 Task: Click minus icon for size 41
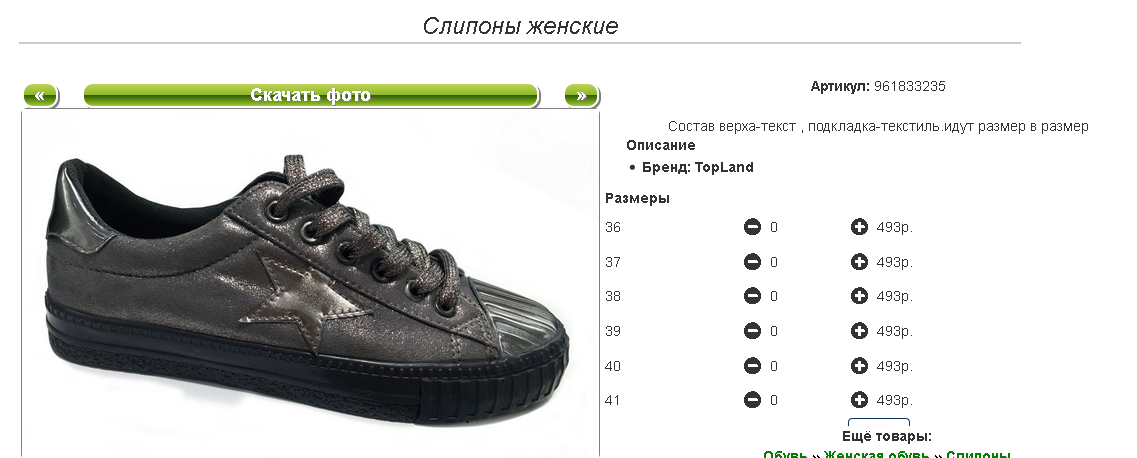click(x=752, y=400)
